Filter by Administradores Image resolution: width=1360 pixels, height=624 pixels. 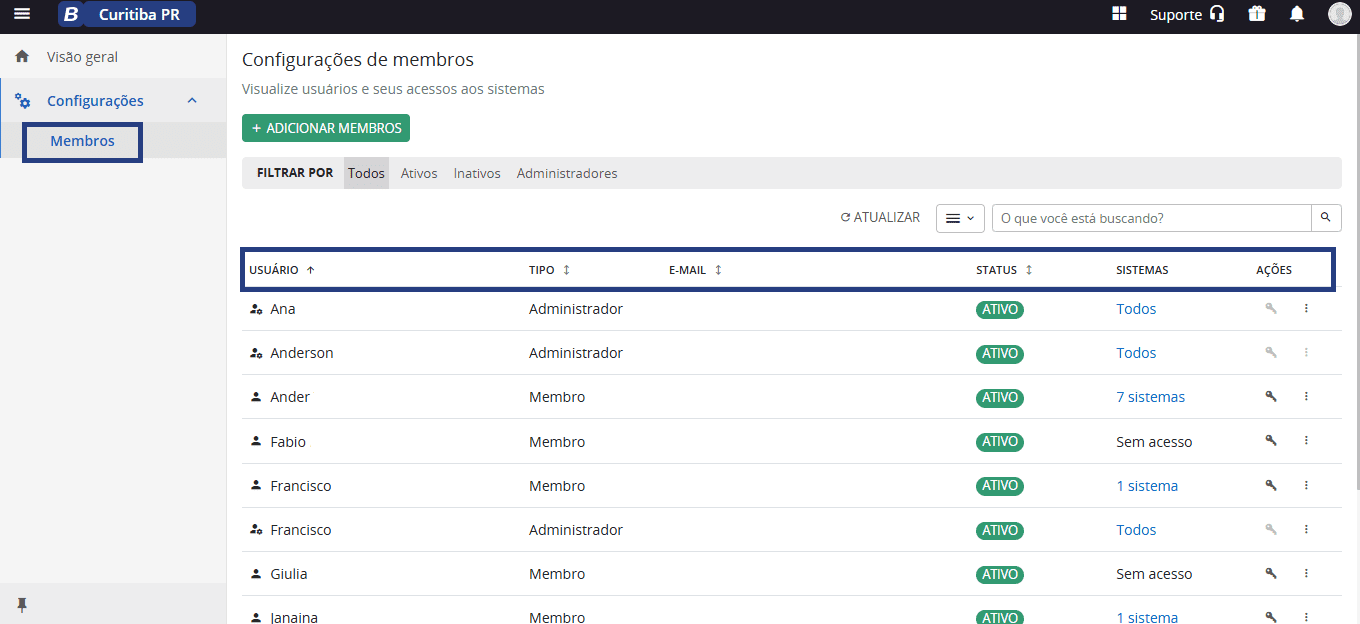(x=567, y=173)
